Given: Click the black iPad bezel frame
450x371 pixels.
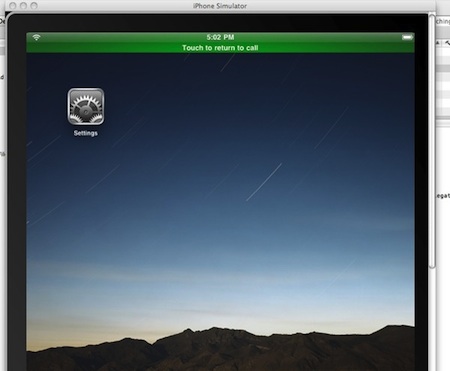Looking at the screenshot, I should pyautogui.click(x=17, y=200).
